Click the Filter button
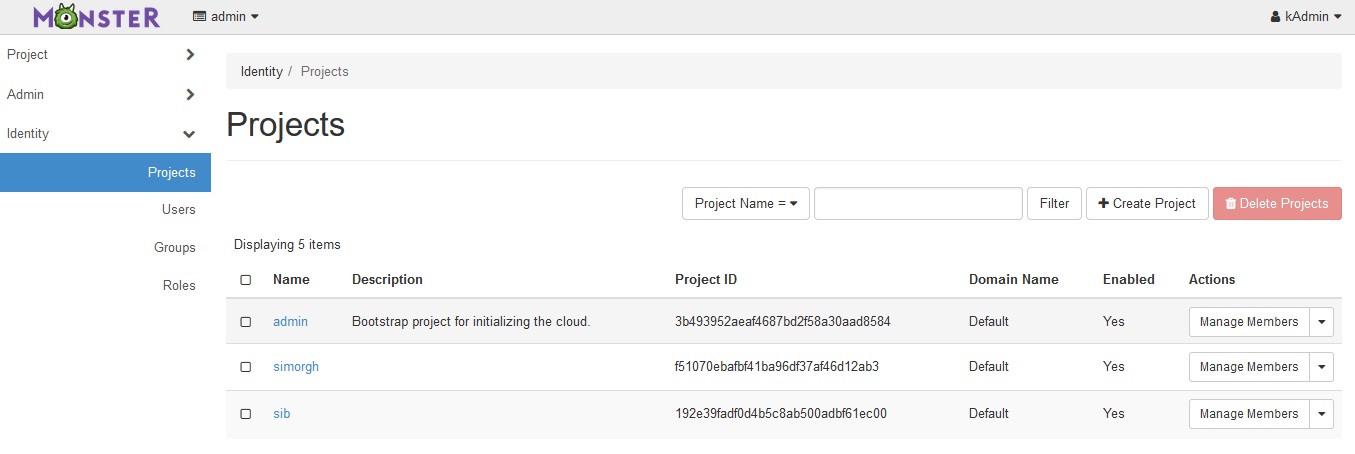1355x454 pixels. 1054,204
